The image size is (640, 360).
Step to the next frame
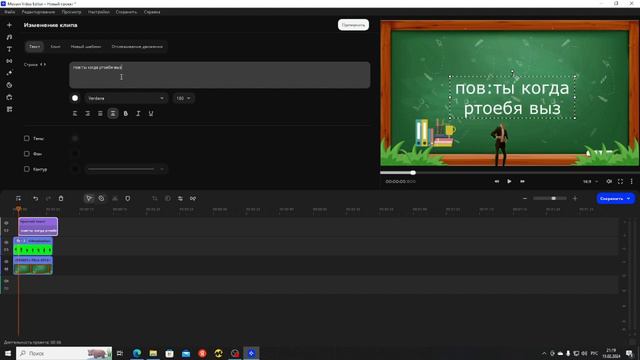point(522,181)
